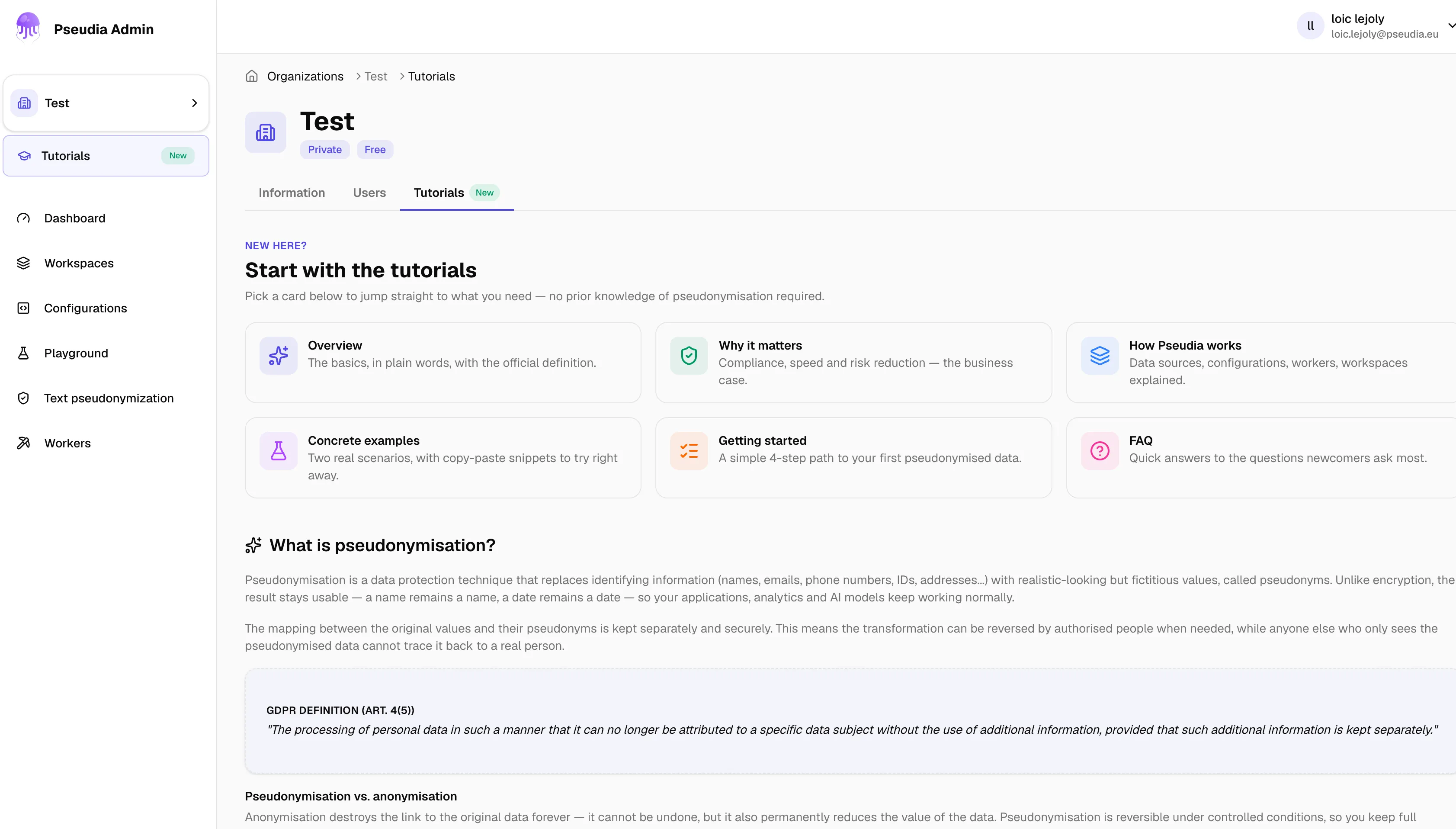The width and height of the screenshot is (1456, 829).
Task: Click the Start with the tutorials heading
Action: (x=361, y=270)
